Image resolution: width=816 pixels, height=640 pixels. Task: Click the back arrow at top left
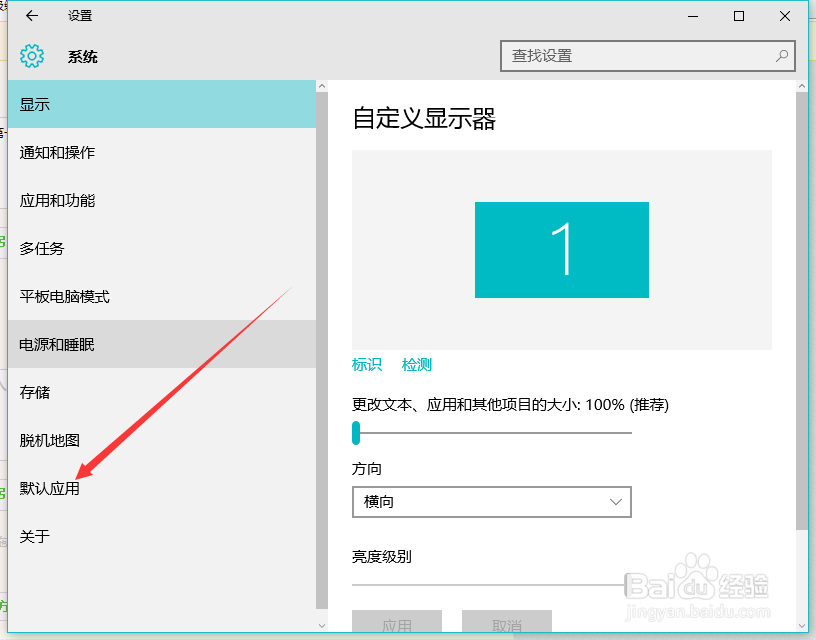[30, 16]
